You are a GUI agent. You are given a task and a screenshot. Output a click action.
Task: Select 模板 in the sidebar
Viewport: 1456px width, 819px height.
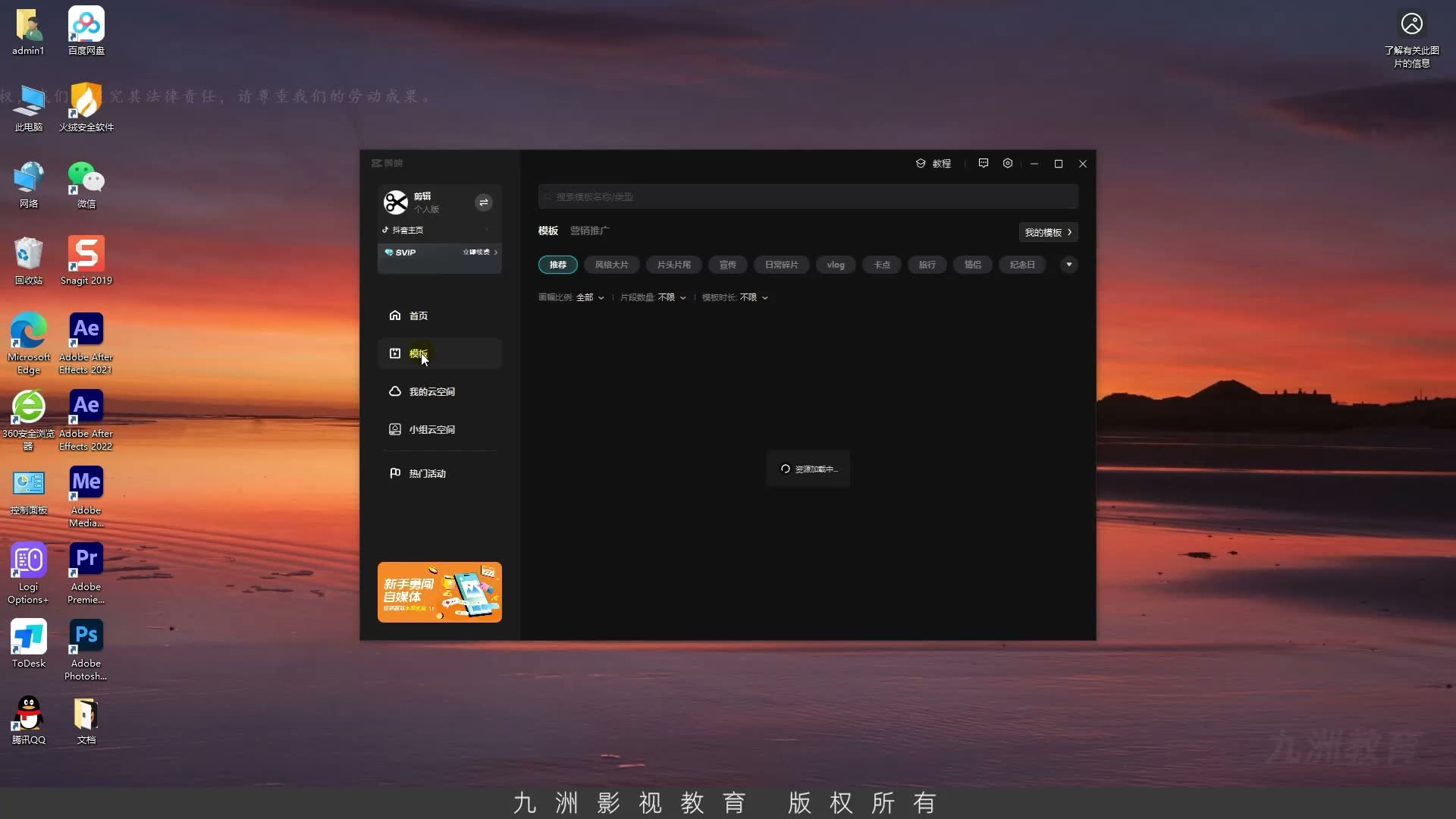[440, 353]
